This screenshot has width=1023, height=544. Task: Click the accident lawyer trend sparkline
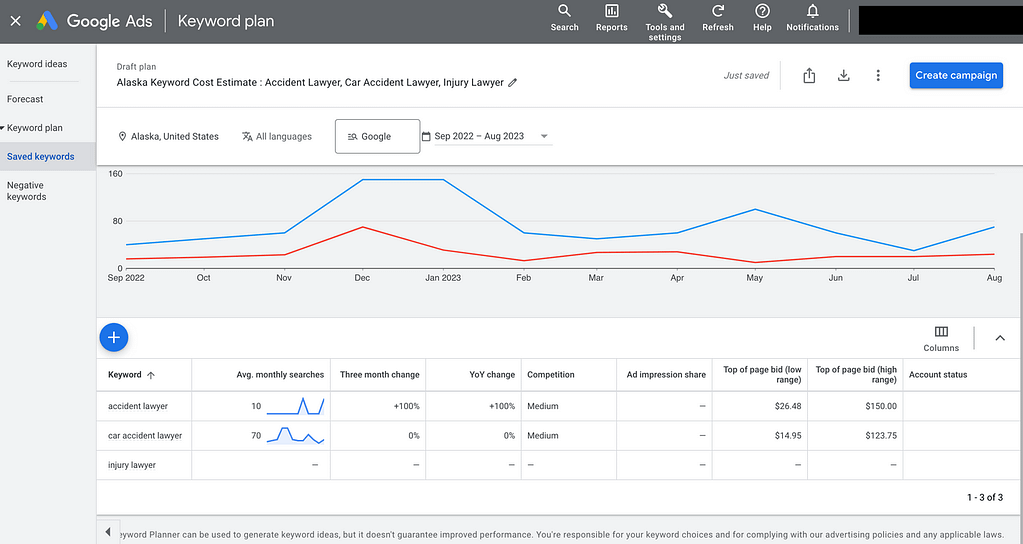296,406
